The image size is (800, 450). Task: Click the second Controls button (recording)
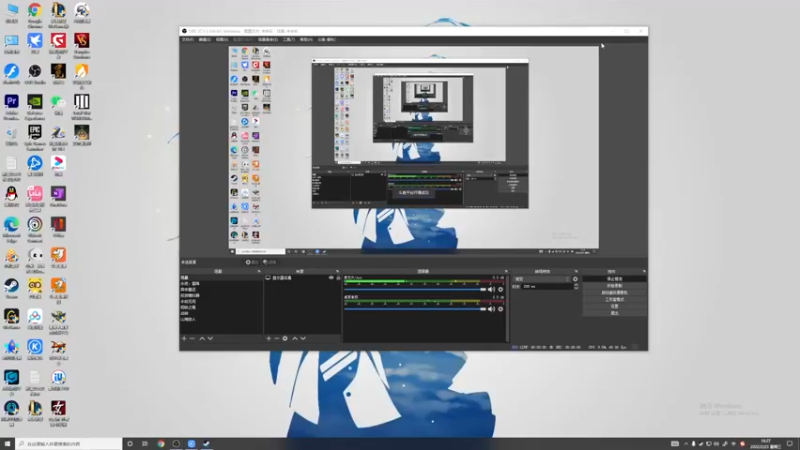coord(614,286)
